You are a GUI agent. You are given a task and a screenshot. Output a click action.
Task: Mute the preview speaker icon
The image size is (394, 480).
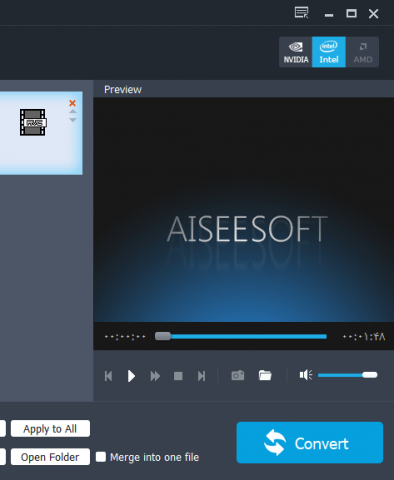pos(306,375)
